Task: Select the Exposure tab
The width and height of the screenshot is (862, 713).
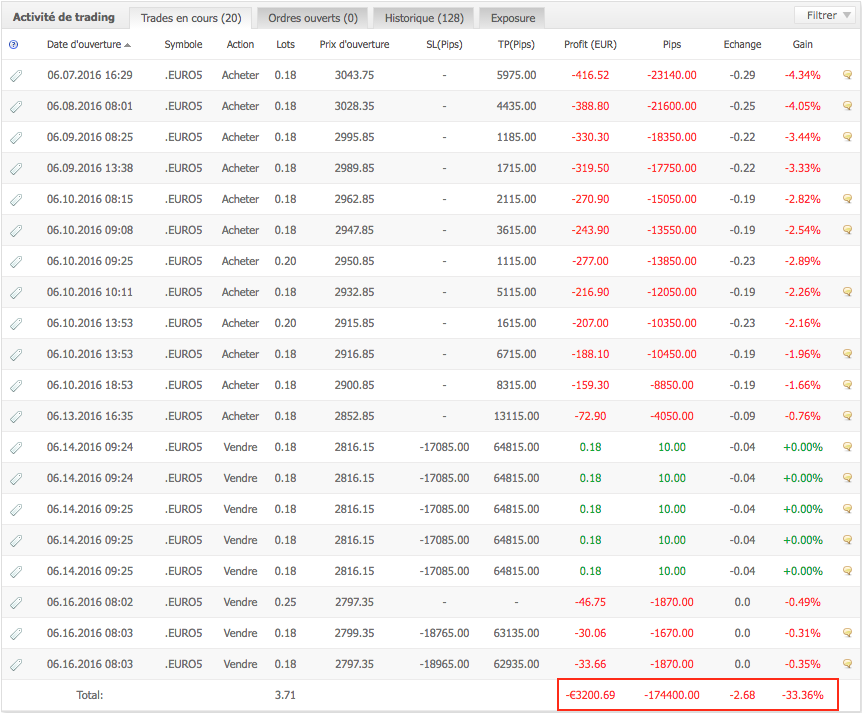Action: [512, 18]
